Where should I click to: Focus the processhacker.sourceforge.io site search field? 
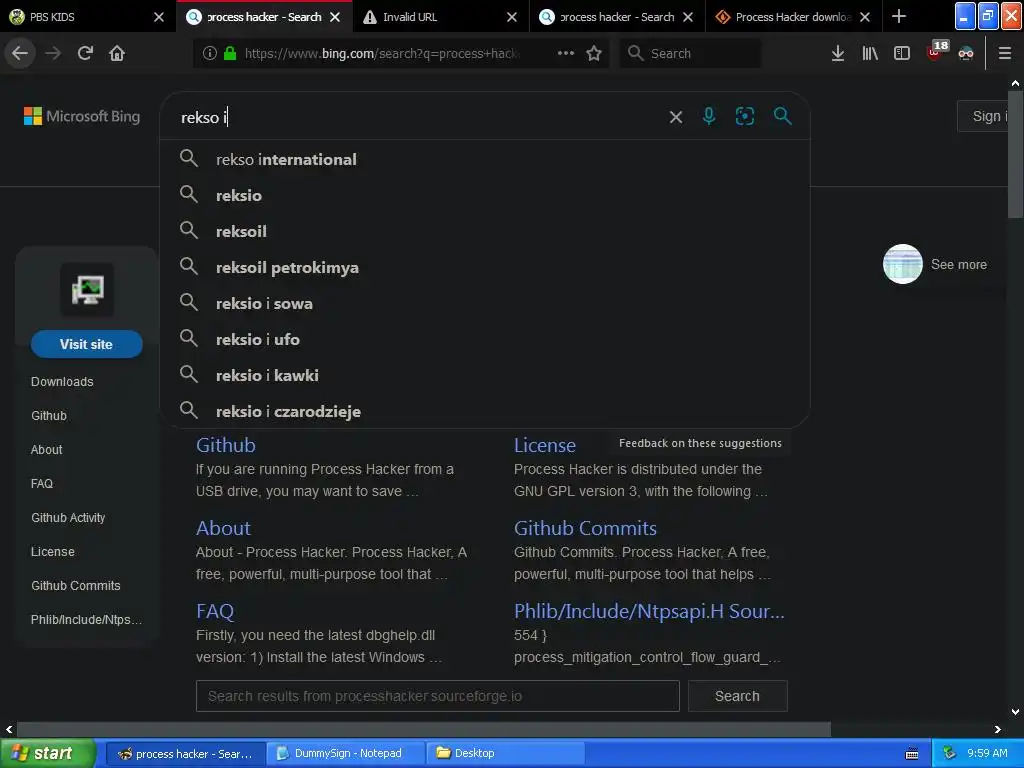coord(438,696)
